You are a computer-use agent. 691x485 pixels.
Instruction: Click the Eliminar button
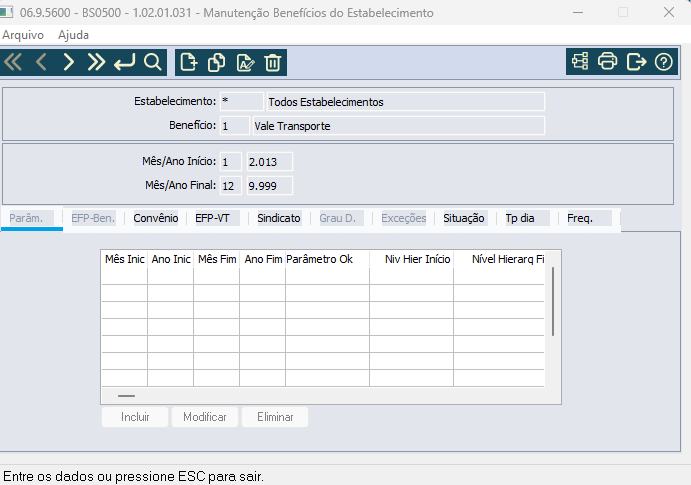(x=275, y=417)
